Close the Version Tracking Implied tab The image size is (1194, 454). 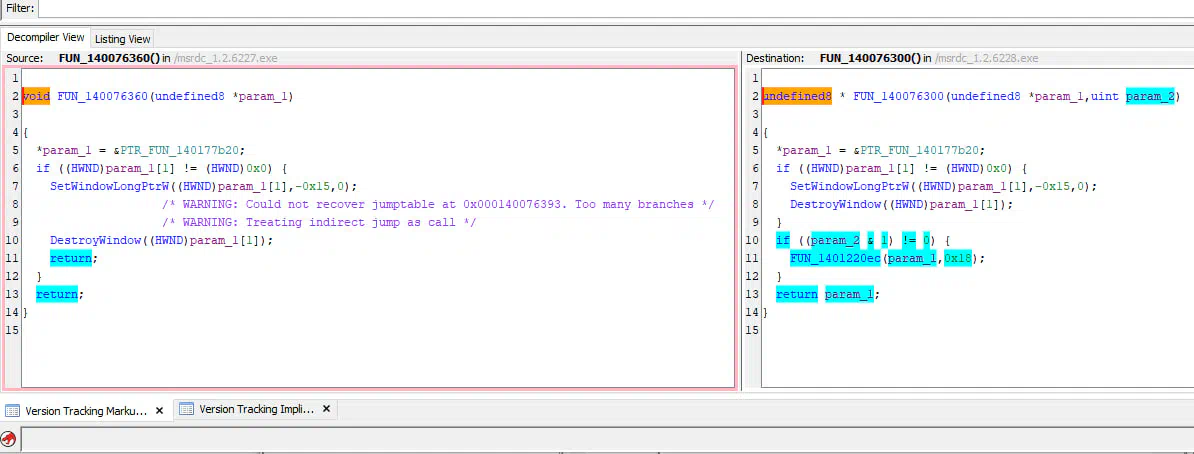tap(326, 409)
